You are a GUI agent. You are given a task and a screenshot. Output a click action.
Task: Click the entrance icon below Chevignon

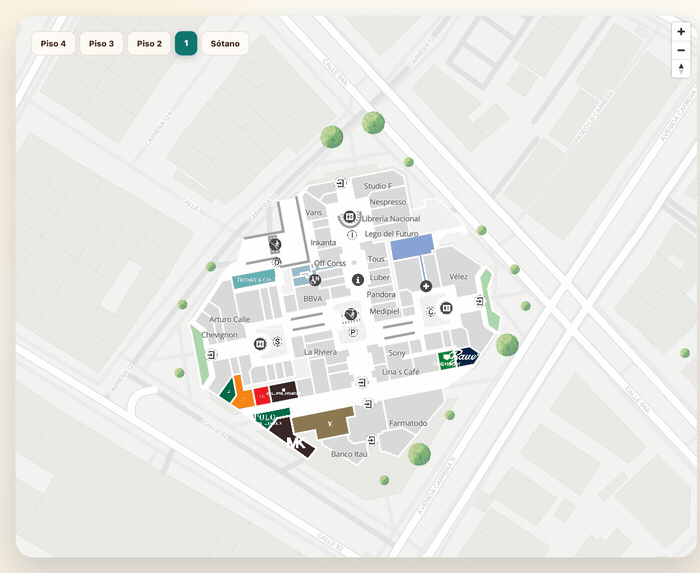click(211, 355)
